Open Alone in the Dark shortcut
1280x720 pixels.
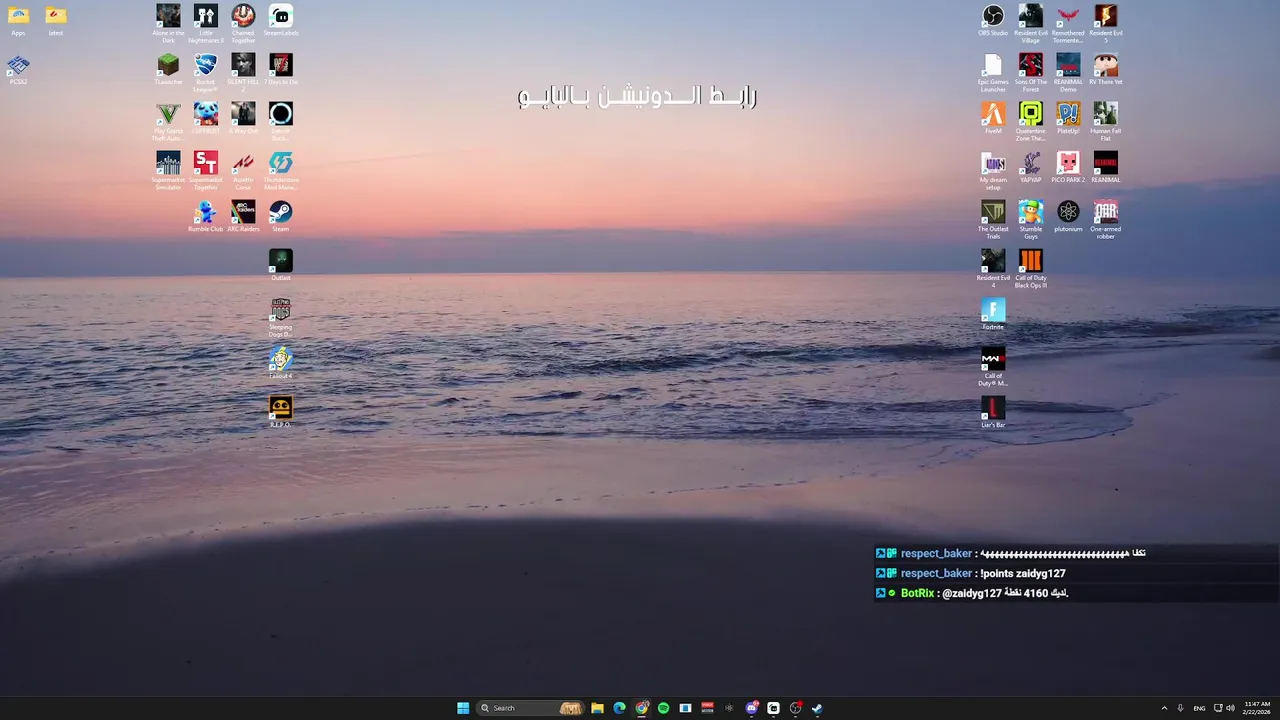coord(168,23)
